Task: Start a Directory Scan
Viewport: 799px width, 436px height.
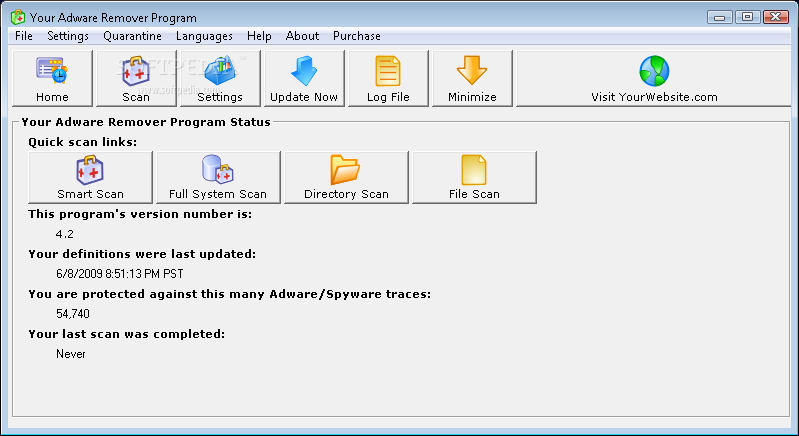Action: coord(347,177)
